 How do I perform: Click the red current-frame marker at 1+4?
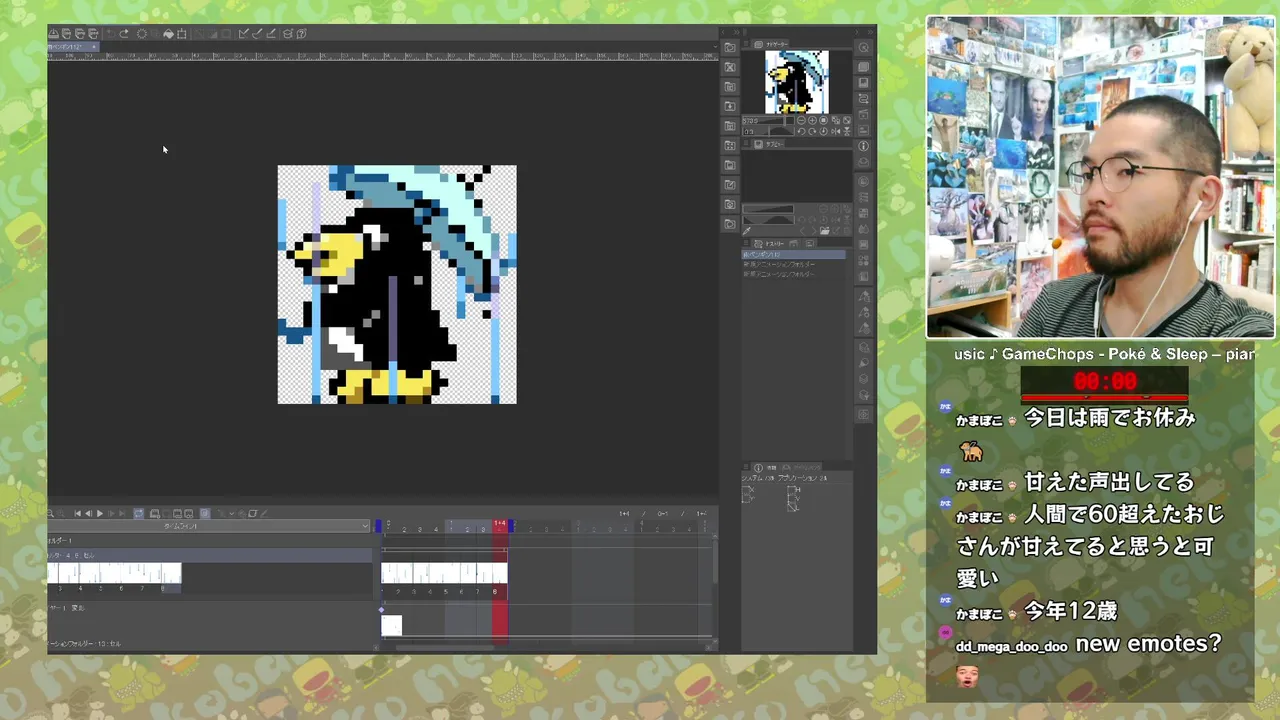500,524
